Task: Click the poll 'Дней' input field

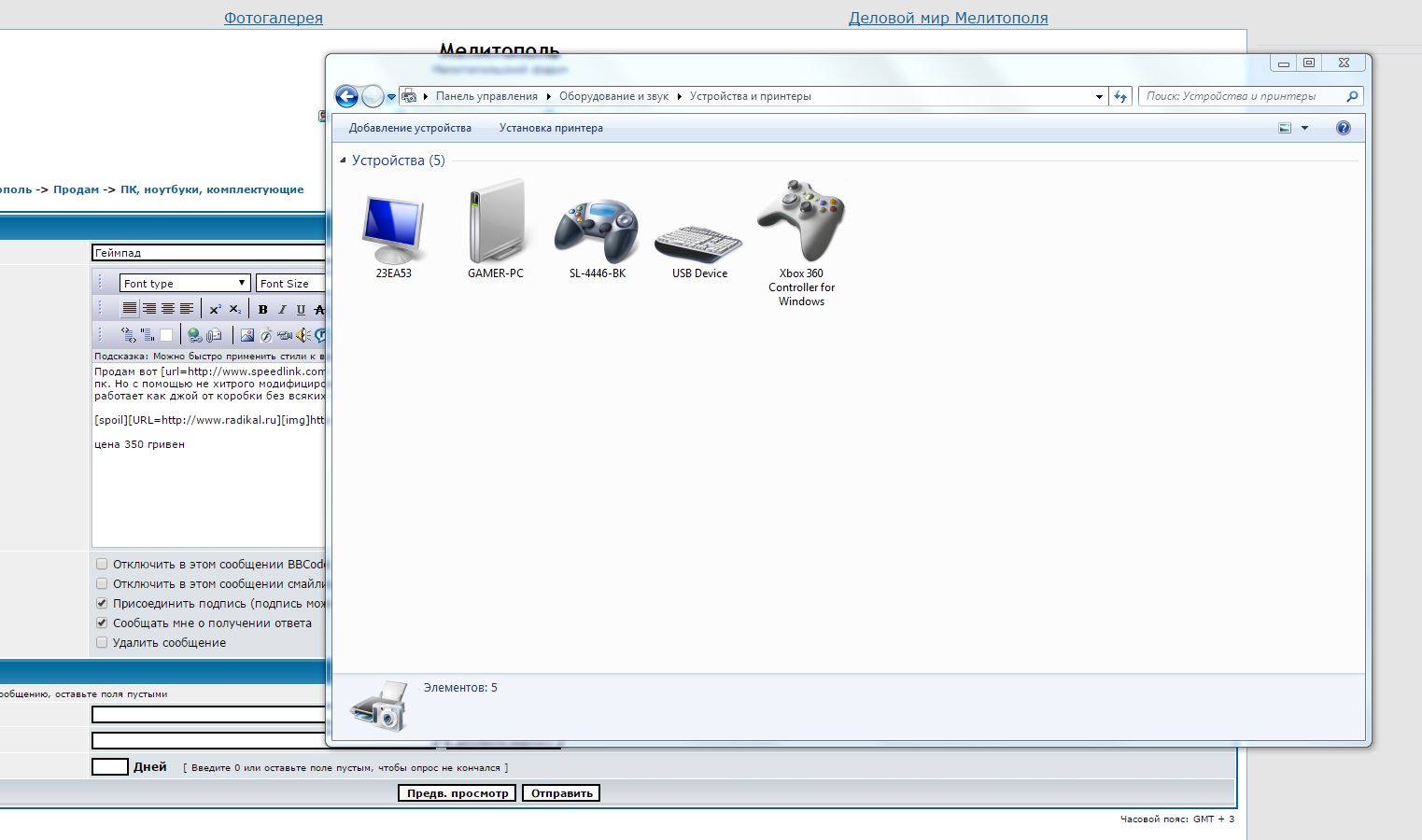Action: (110, 767)
